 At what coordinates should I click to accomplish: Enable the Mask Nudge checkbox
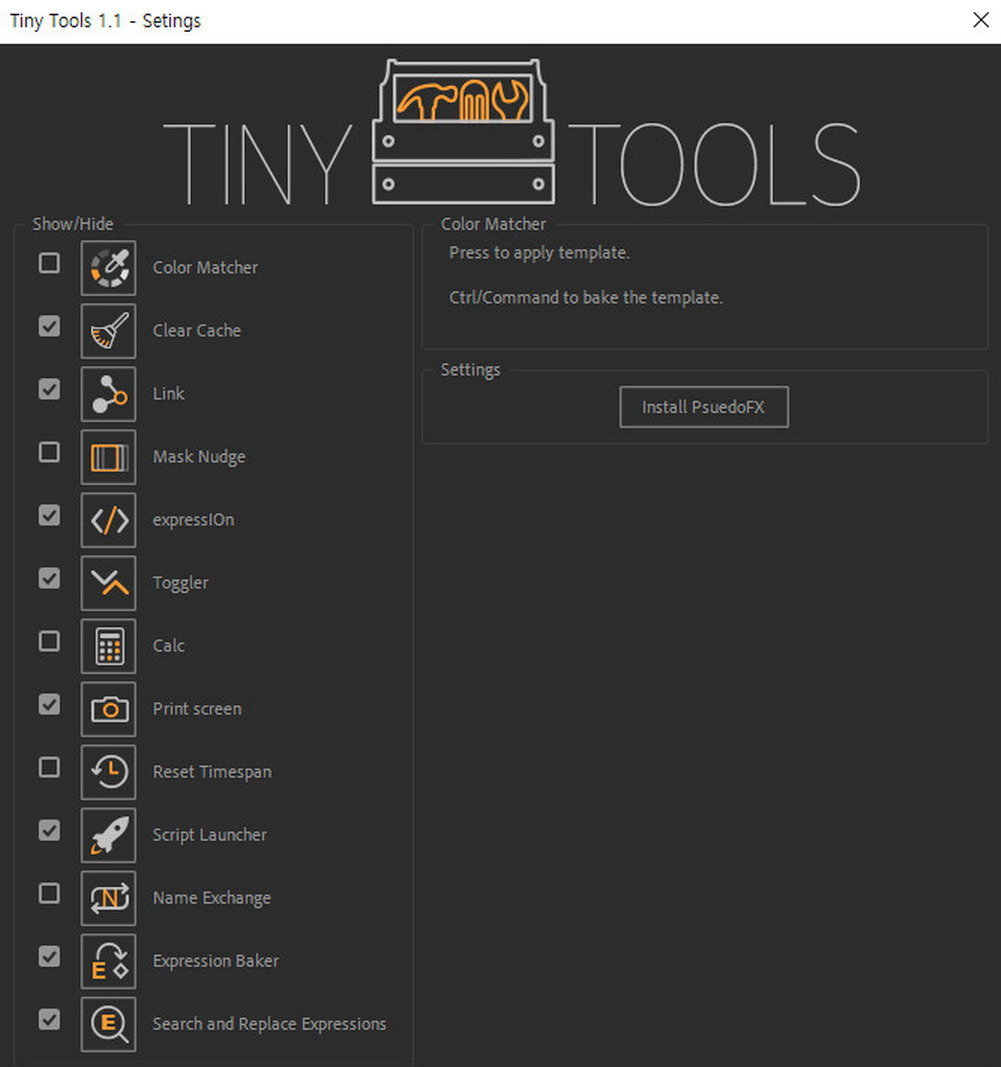click(49, 452)
